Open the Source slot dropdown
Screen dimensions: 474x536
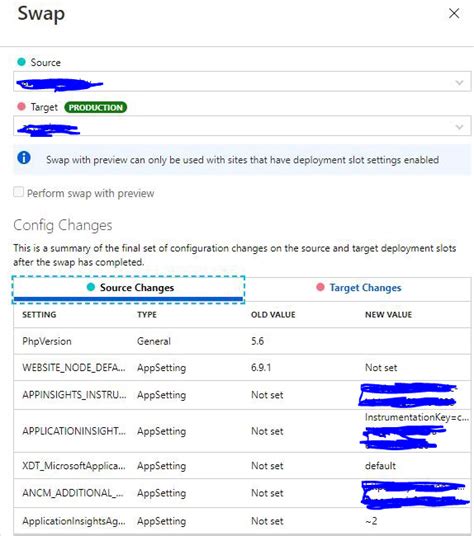(x=242, y=82)
